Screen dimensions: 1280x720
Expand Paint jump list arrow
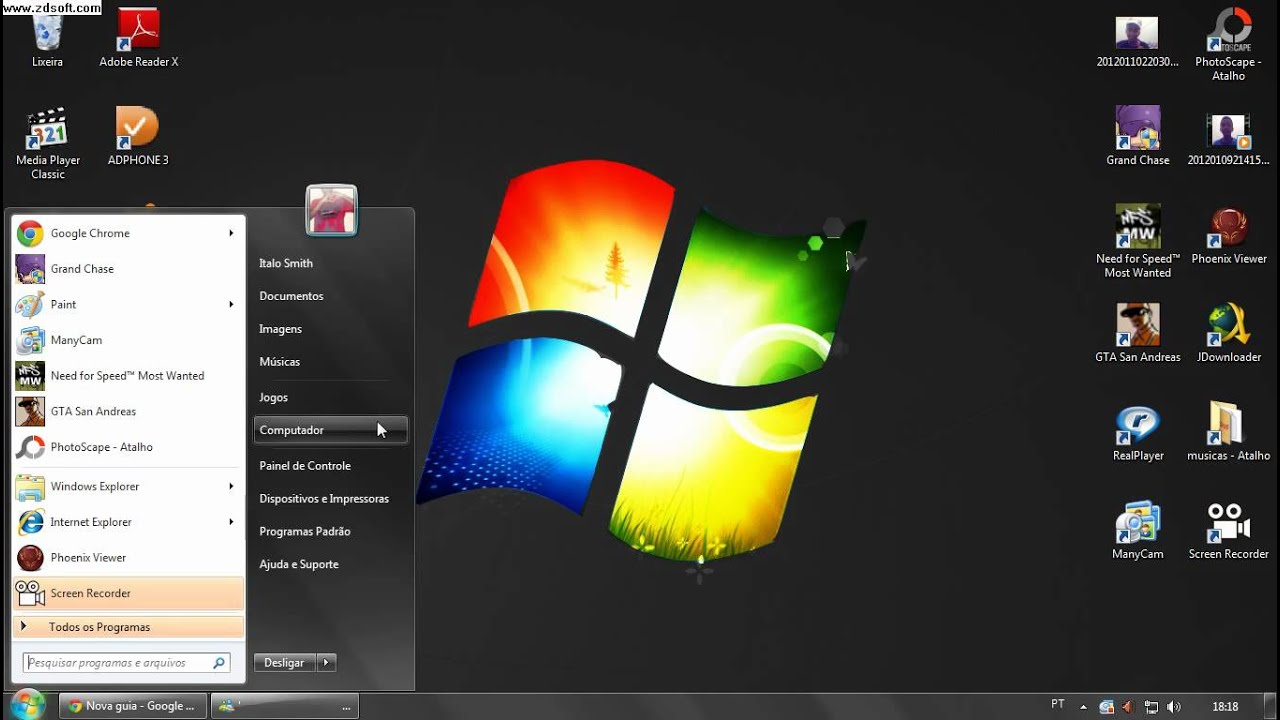(x=231, y=304)
